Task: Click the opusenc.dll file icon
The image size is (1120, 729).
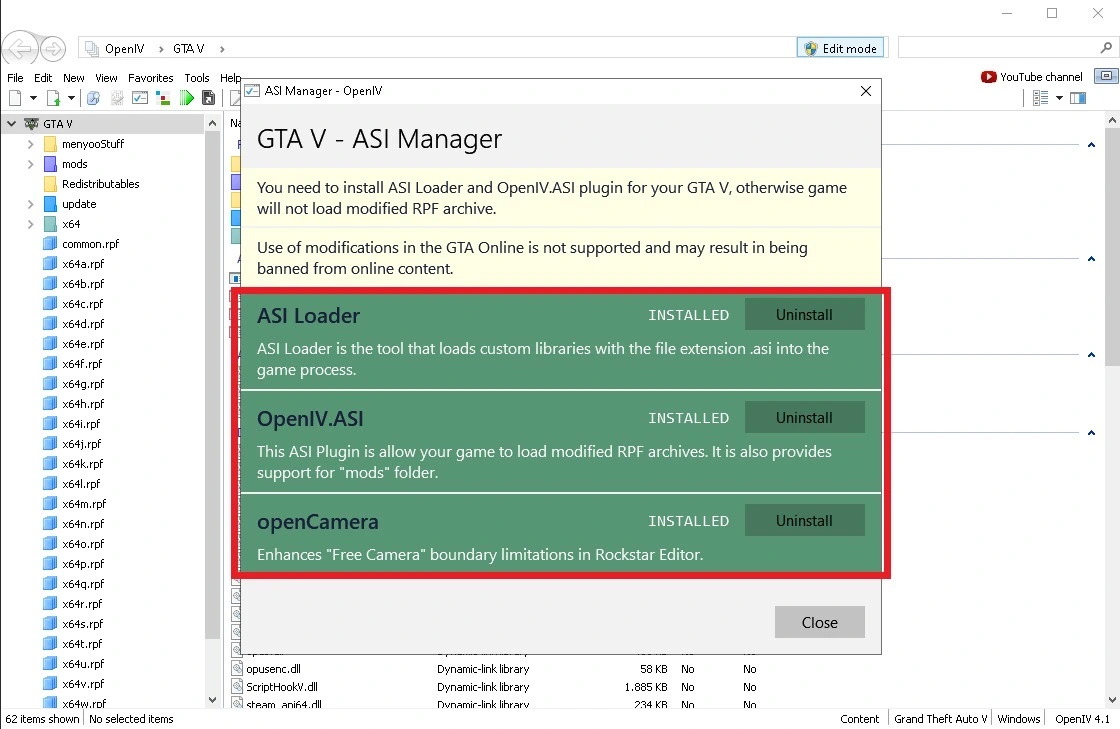Action: pyautogui.click(x=237, y=669)
